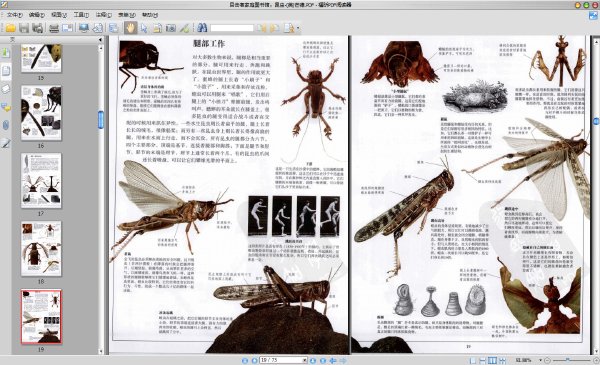Click the find previous result icon
Viewport: 600px width, 365px height.
coord(262,28)
